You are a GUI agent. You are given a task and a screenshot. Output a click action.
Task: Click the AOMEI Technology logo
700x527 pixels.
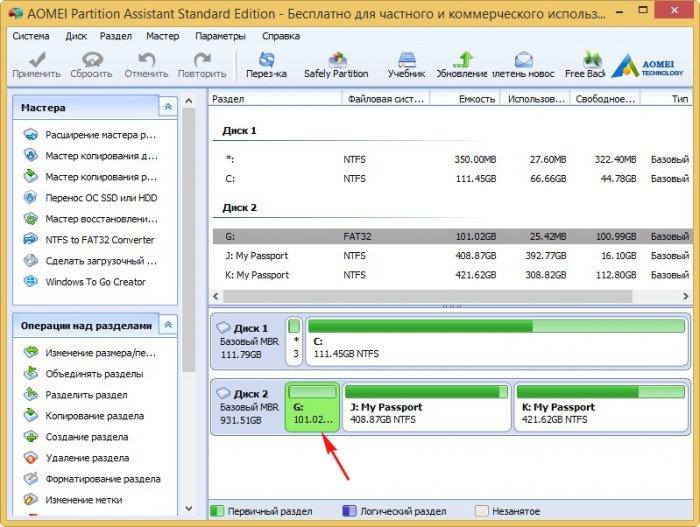pos(647,66)
